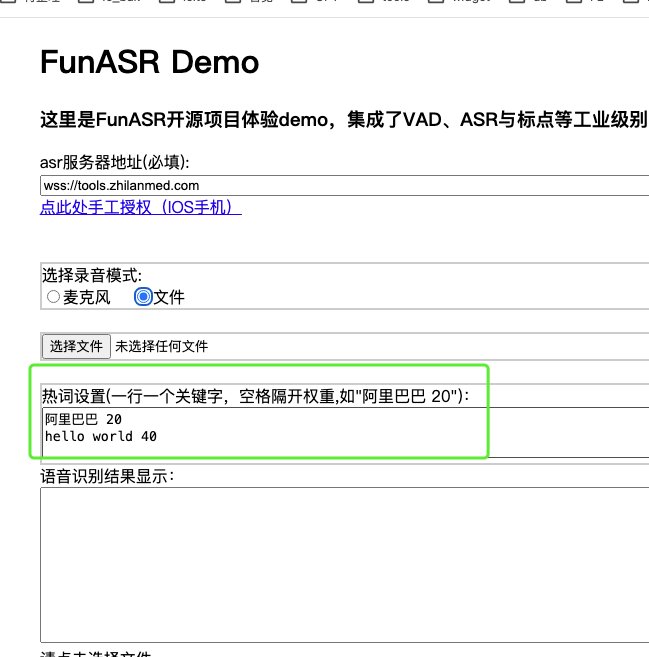The image size is (649, 657).
Task: Focus the asr服务器地址 input field
Action: pos(344,186)
